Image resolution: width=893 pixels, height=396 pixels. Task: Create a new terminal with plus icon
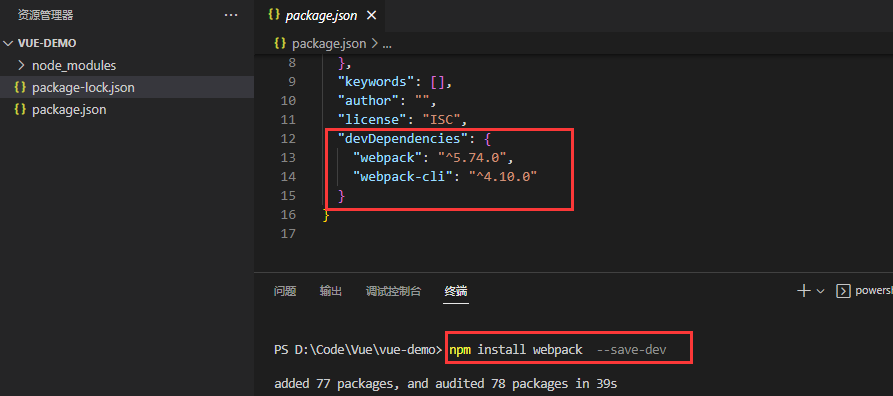(804, 291)
